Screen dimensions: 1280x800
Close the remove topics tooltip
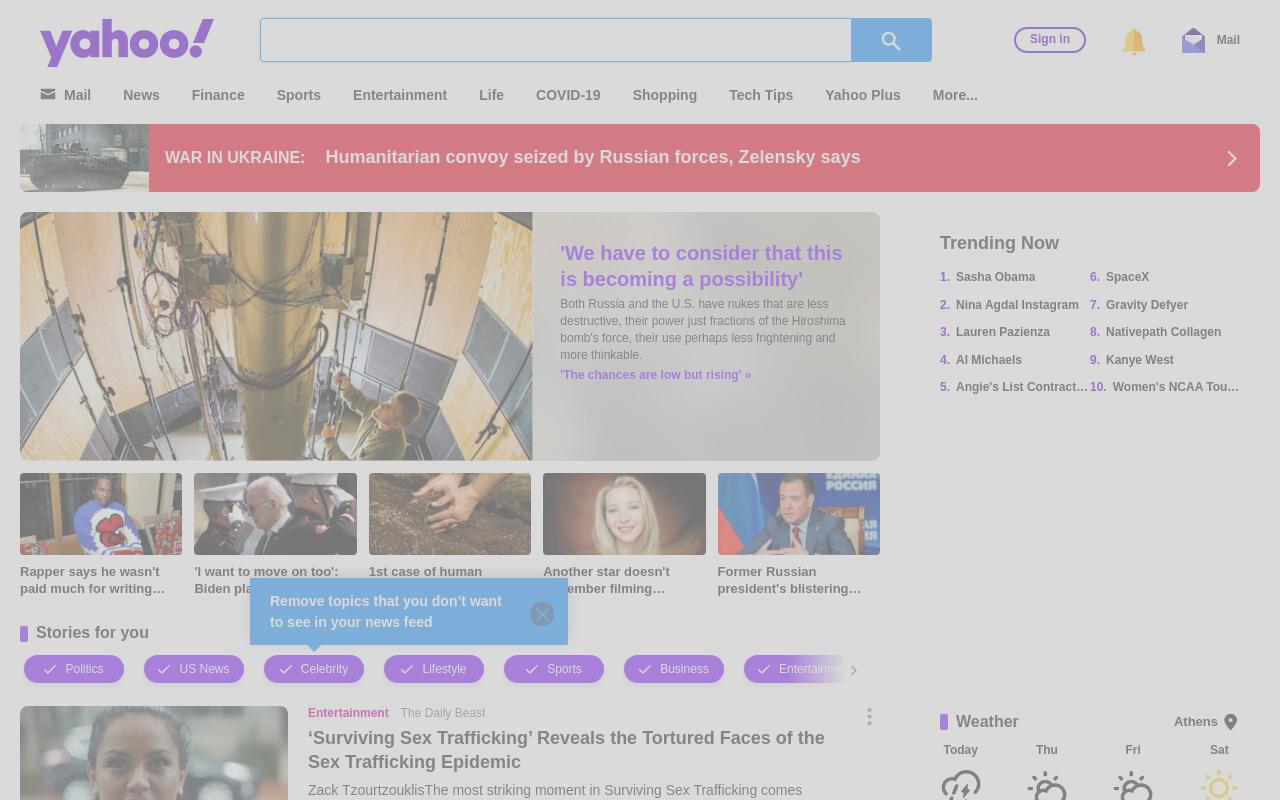(x=542, y=614)
